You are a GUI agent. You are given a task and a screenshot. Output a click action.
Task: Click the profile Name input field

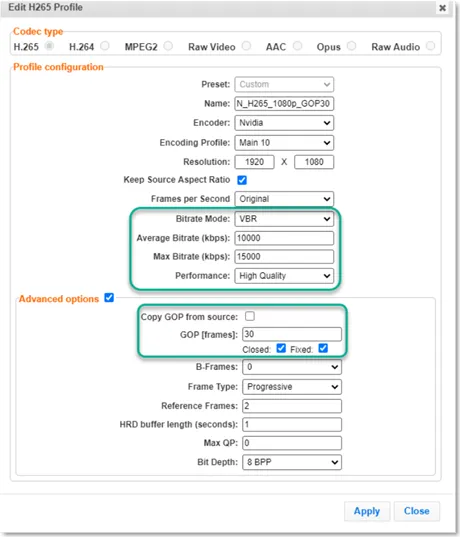(x=284, y=103)
